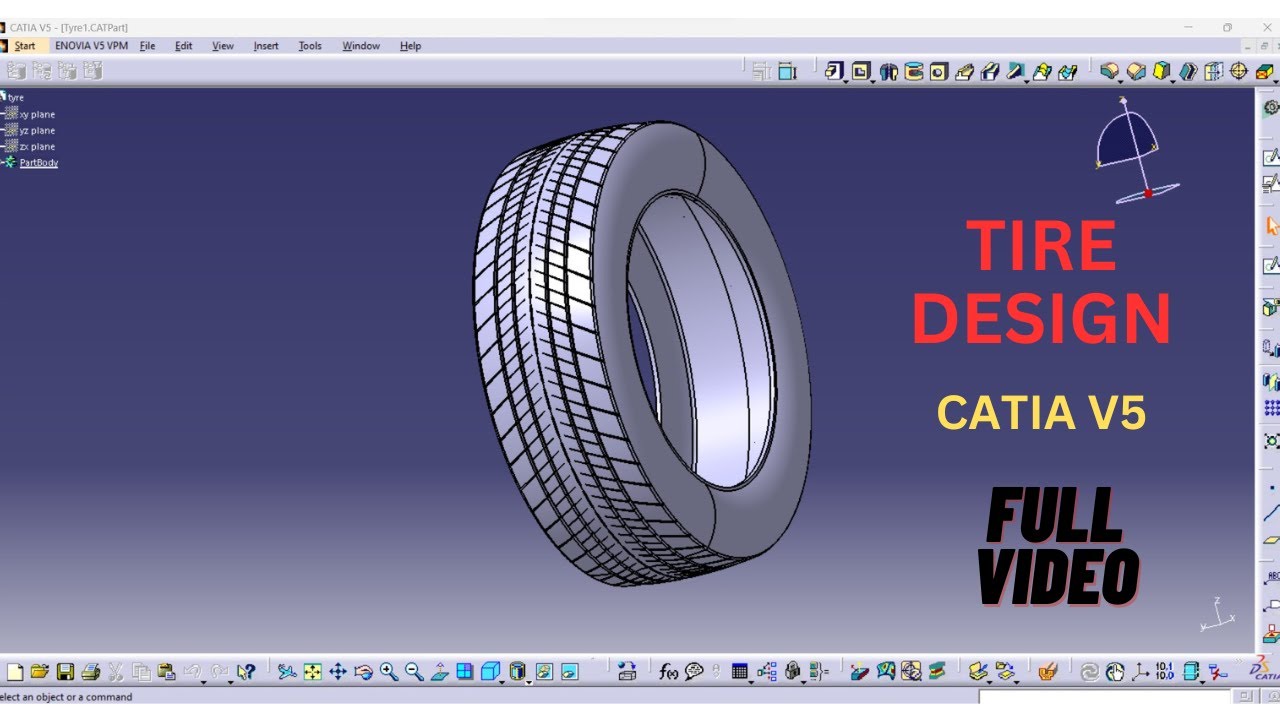
Task: Select the Rotate view tool
Action: pos(363,672)
